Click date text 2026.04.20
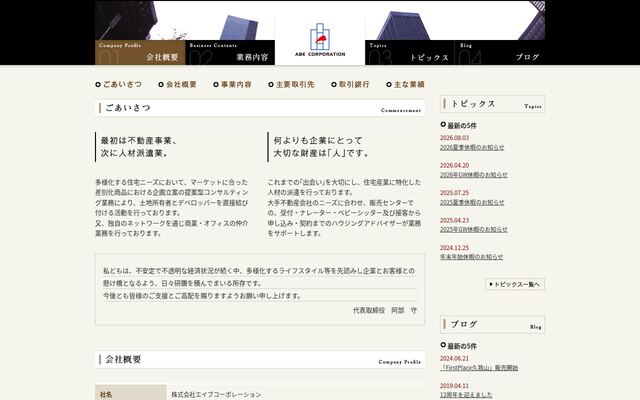 point(454,165)
